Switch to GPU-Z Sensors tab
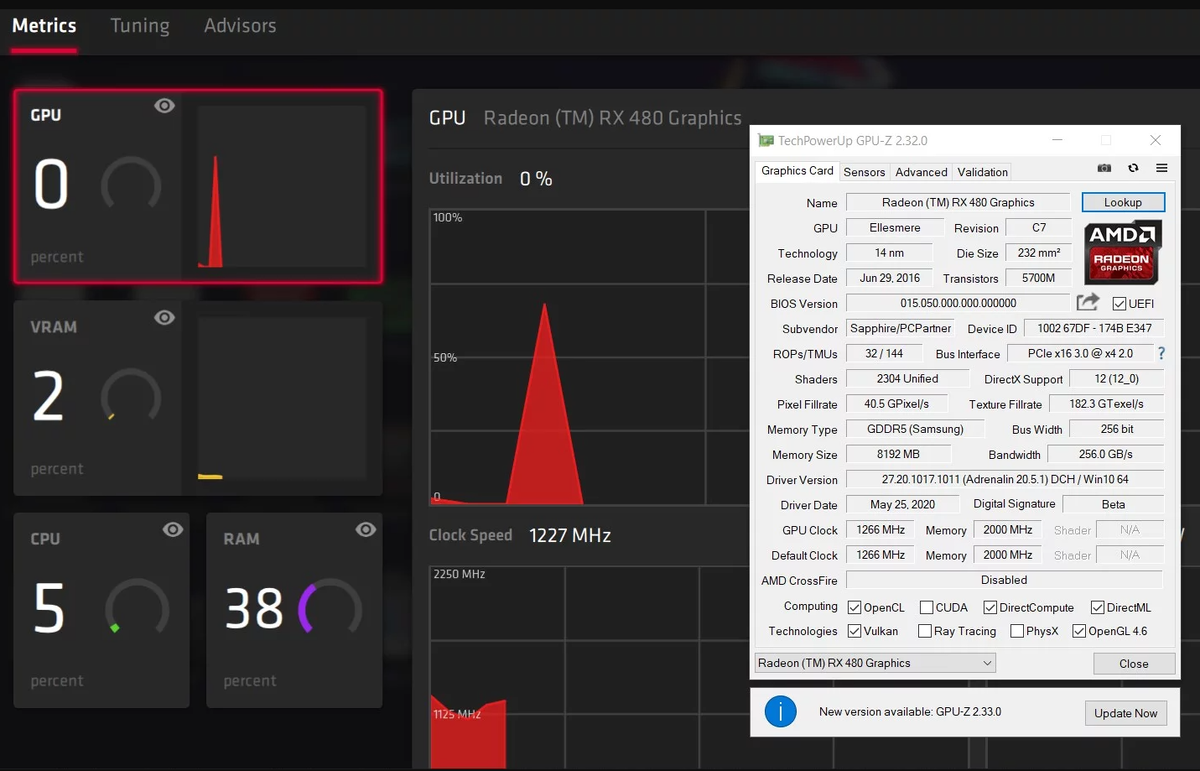 [x=864, y=172]
